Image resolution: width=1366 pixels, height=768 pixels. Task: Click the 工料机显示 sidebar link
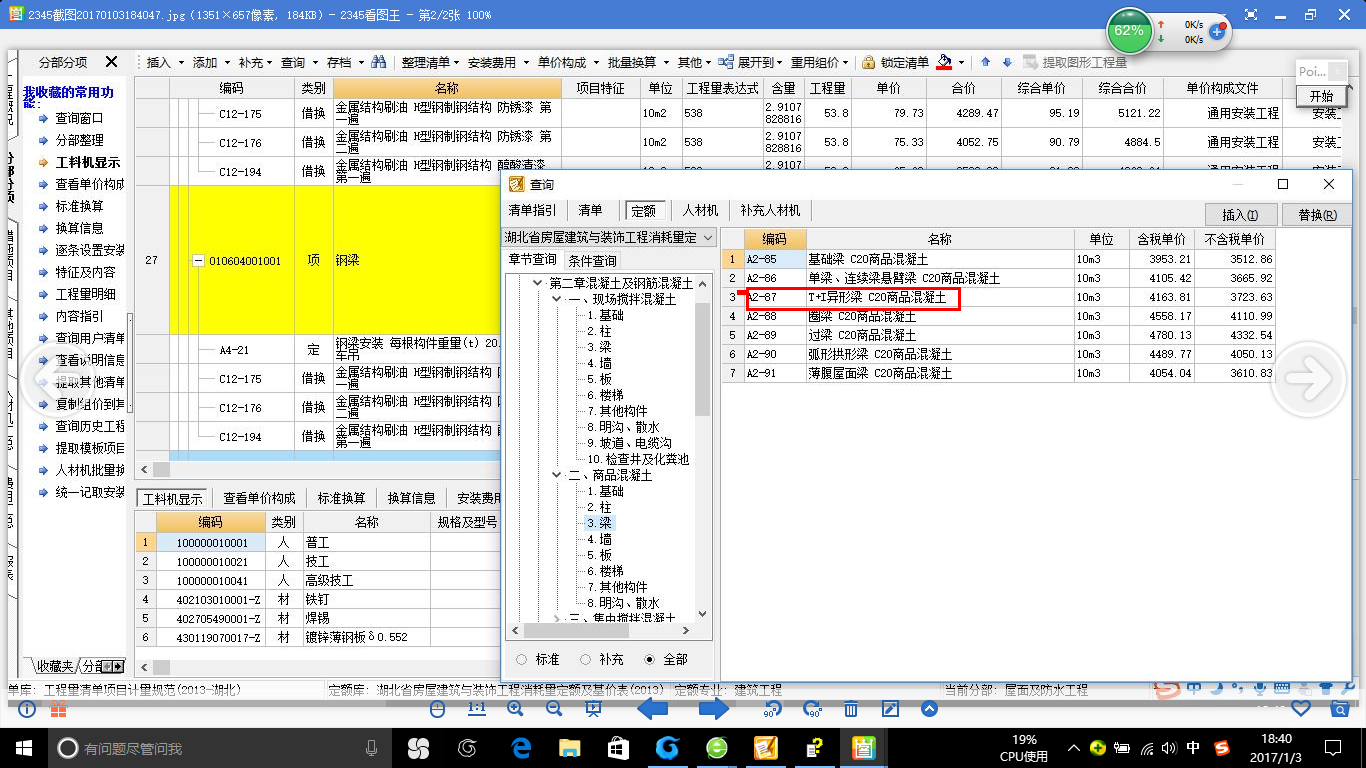point(88,162)
